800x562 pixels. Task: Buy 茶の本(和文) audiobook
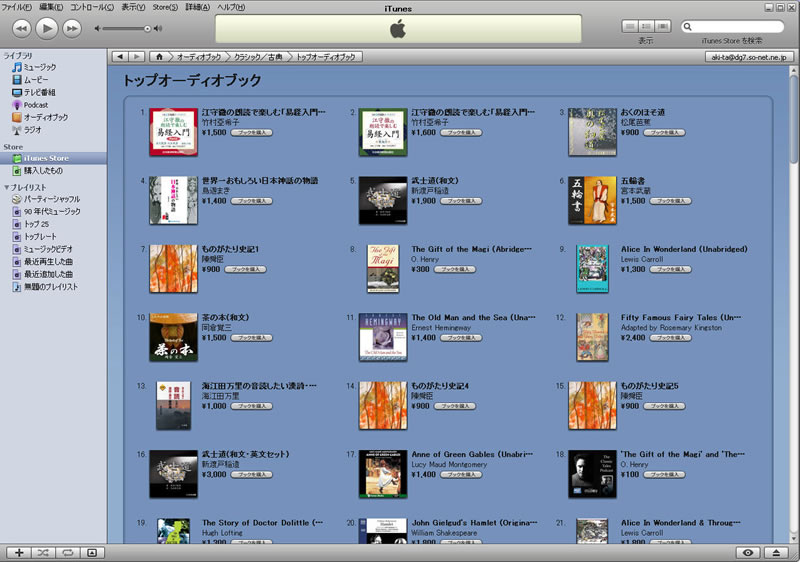[x=252, y=338]
